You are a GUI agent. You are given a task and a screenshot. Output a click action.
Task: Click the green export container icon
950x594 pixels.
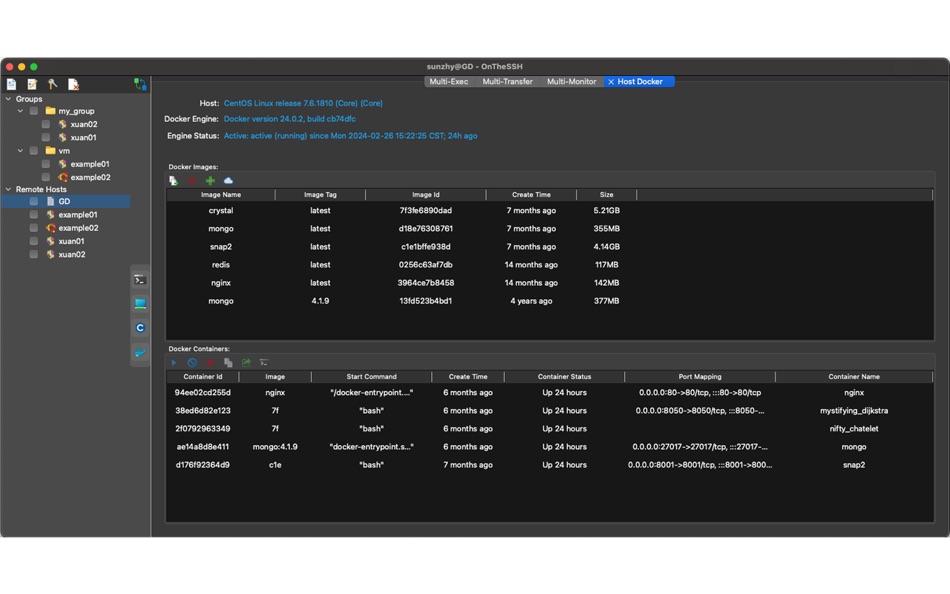[x=247, y=362]
